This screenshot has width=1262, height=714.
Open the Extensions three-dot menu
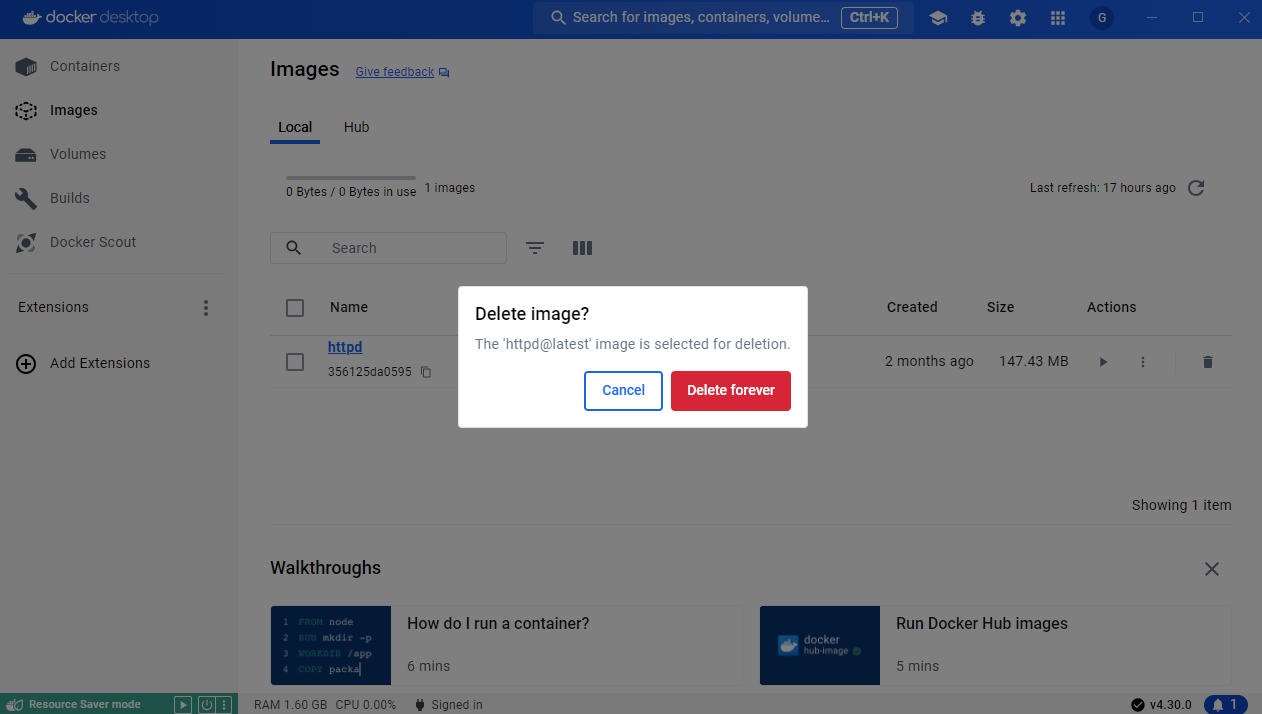(206, 308)
